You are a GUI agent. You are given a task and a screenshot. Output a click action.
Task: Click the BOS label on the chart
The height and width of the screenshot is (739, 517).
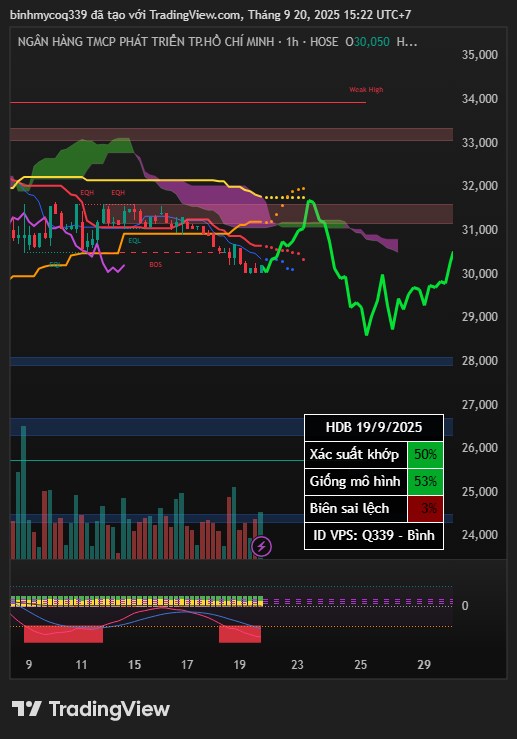(x=156, y=264)
